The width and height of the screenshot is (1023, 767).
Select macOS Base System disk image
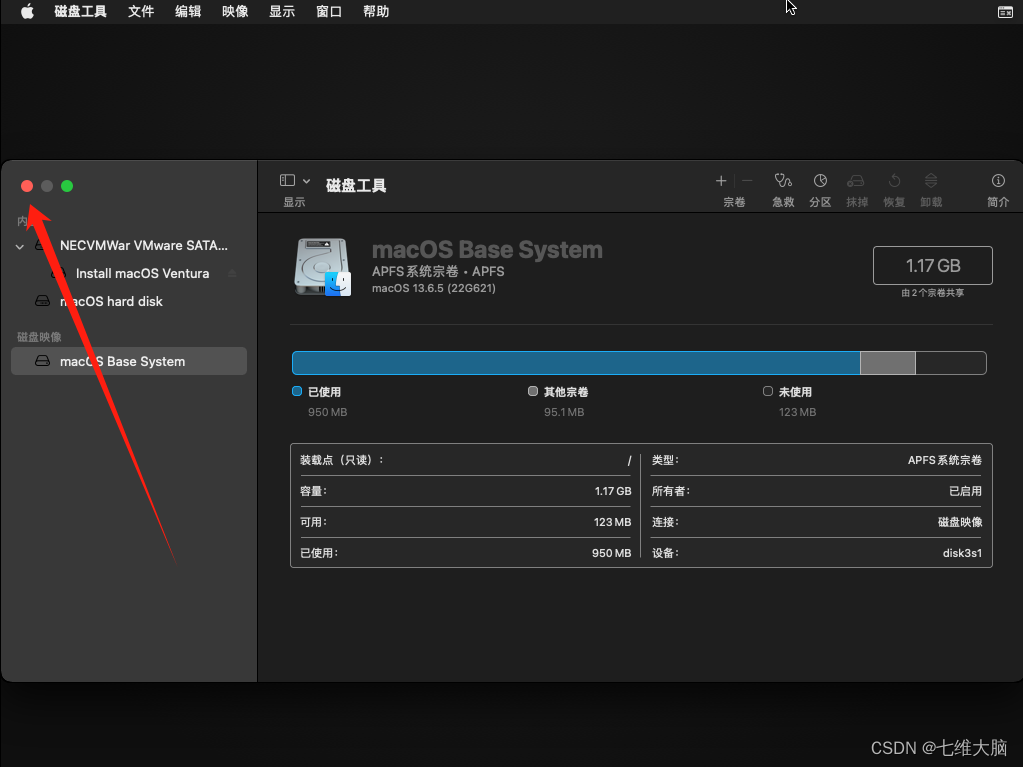click(x=129, y=361)
